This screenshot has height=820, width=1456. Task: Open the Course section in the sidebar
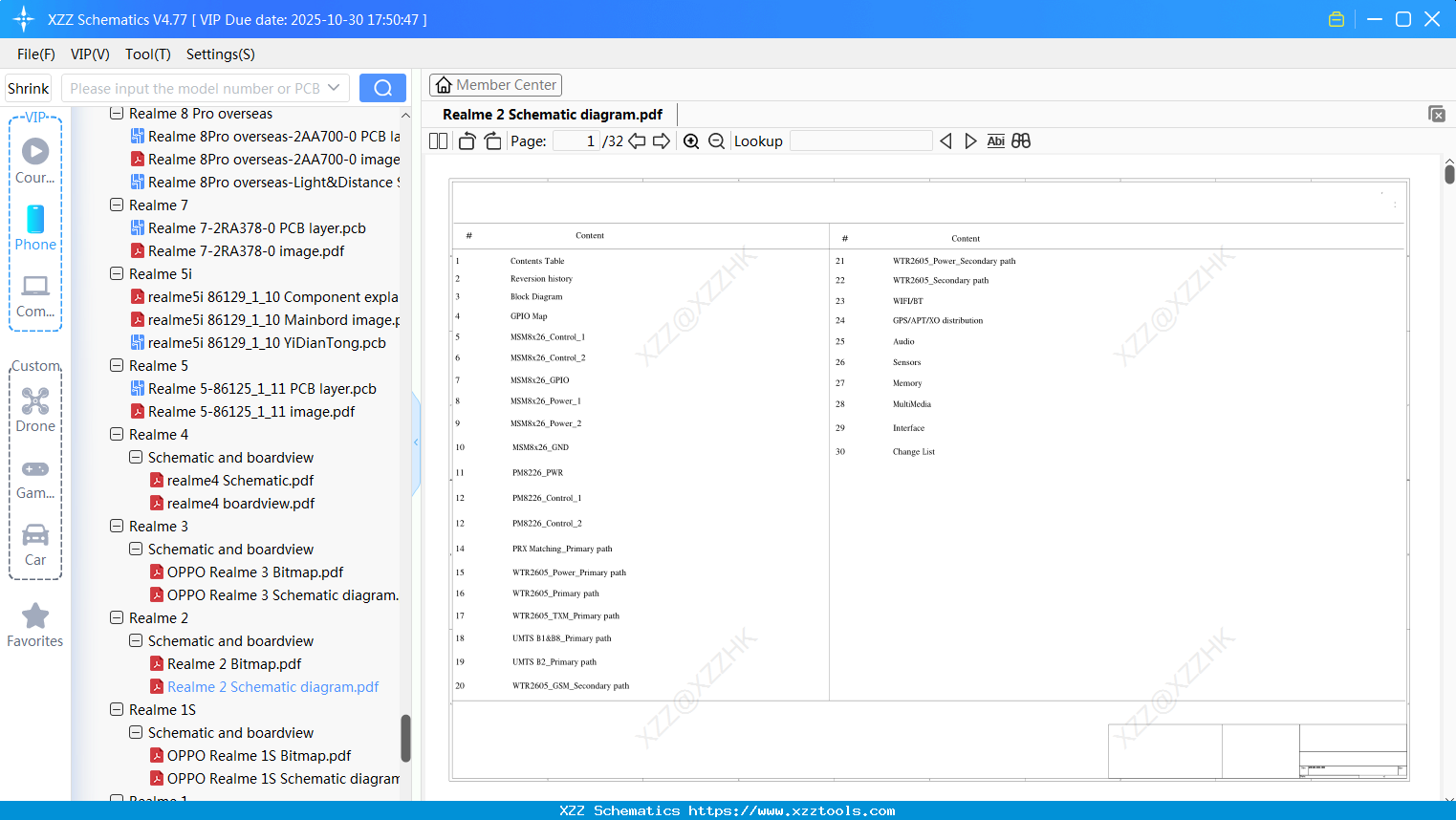[x=35, y=161]
